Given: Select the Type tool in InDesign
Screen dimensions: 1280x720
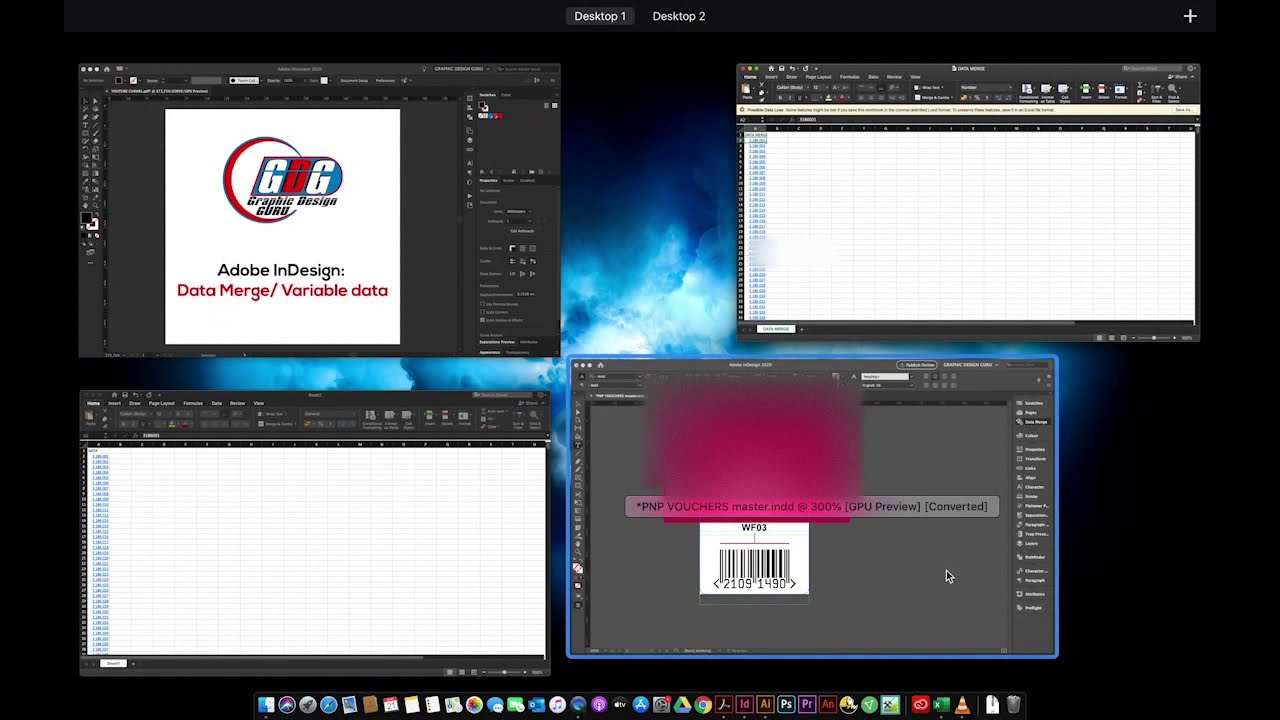Looking at the screenshot, I should point(578,446).
